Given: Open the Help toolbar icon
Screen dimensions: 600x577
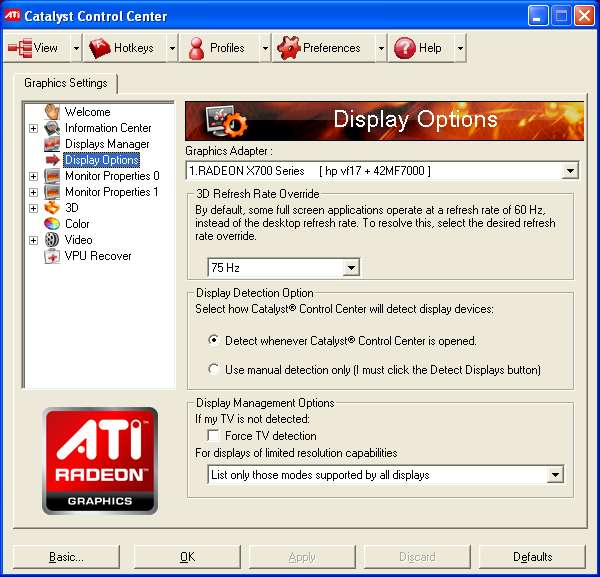Looking at the screenshot, I should (x=404, y=47).
